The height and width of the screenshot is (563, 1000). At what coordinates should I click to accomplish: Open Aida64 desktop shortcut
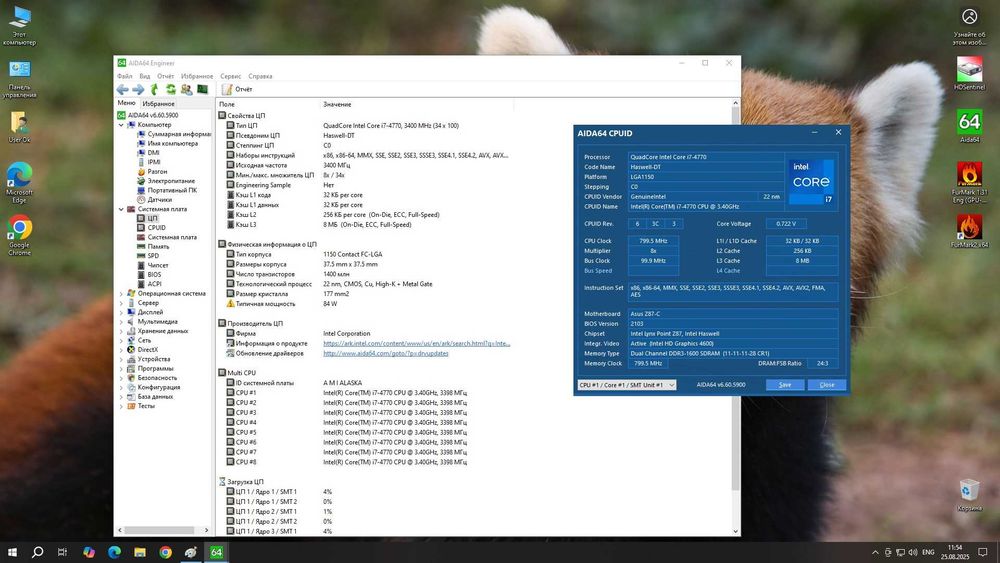coord(969,126)
